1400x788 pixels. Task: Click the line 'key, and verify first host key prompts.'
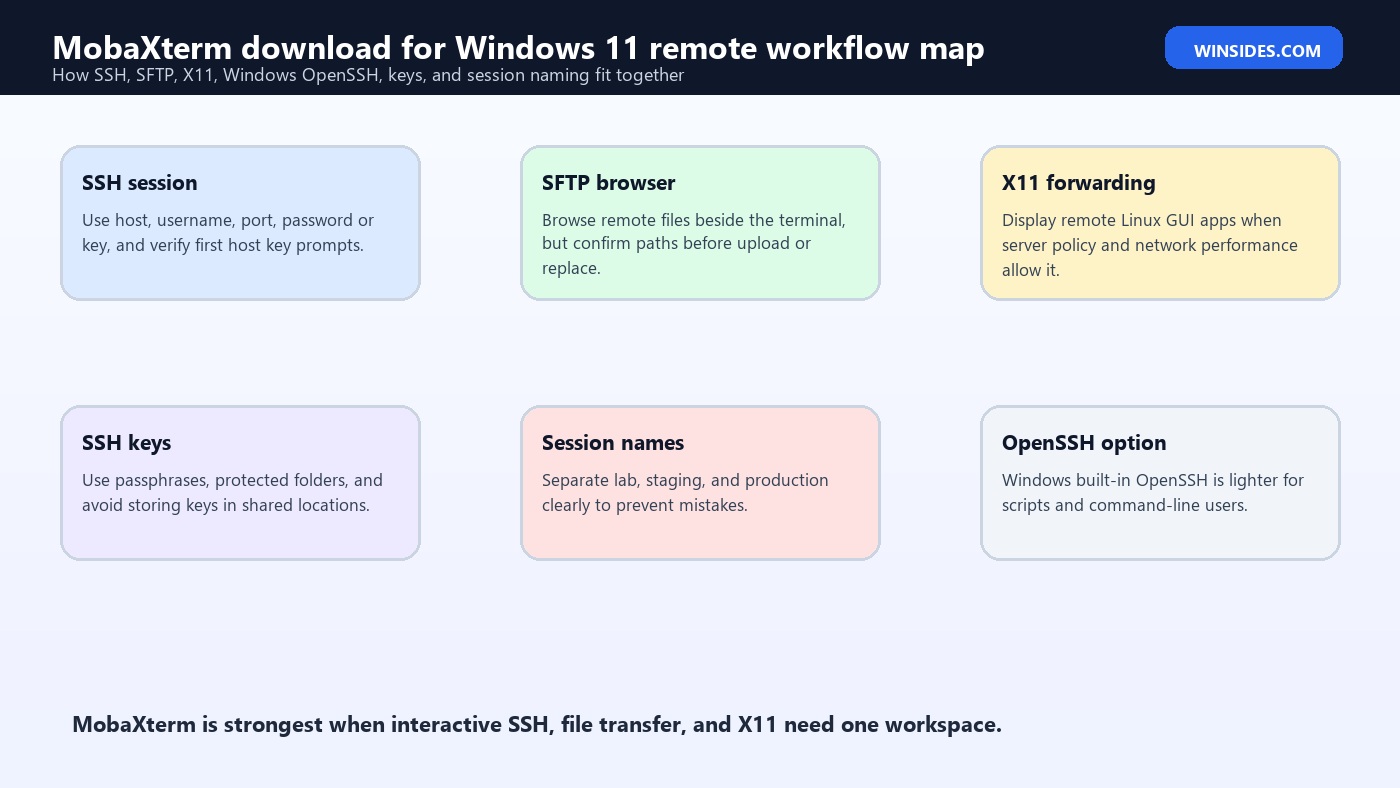(x=222, y=245)
